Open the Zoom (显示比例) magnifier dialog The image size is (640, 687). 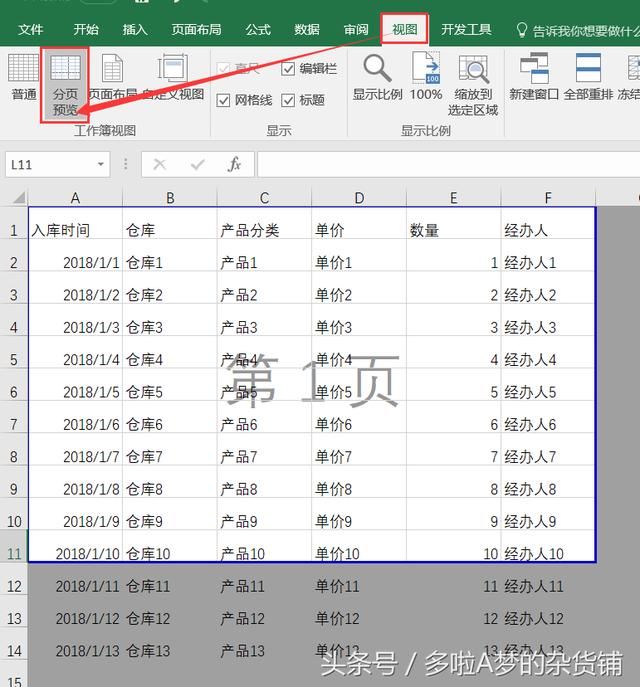tap(377, 77)
